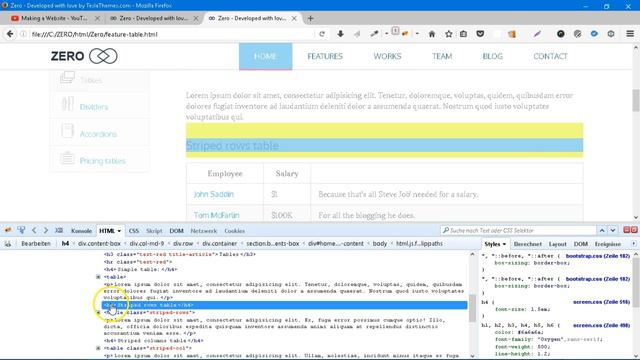The width and height of the screenshot is (640, 360).
Task: Click the blue checkmark extension icon
Action: tap(594, 34)
